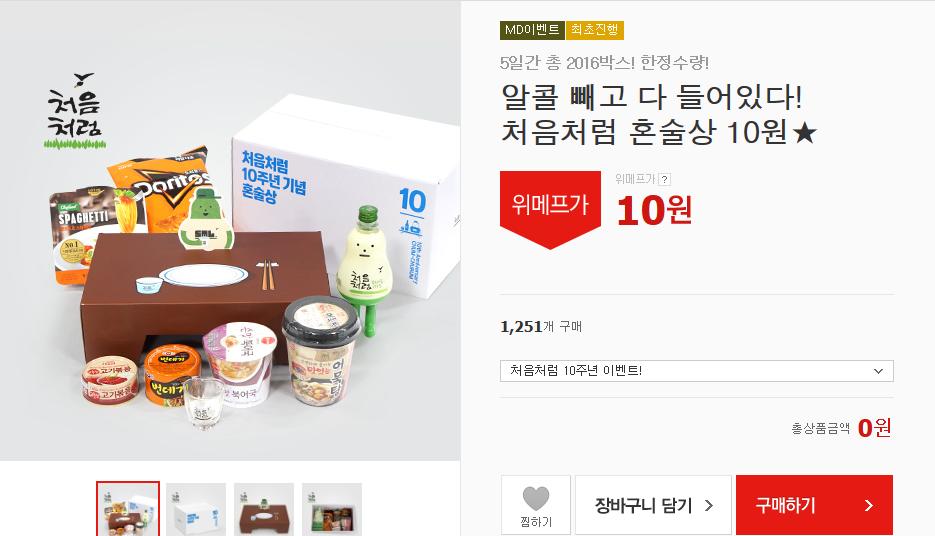Click the arrow on 장바구니 담기 button
Image resolution: width=935 pixels, height=536 pixels.
click(709, 506)
